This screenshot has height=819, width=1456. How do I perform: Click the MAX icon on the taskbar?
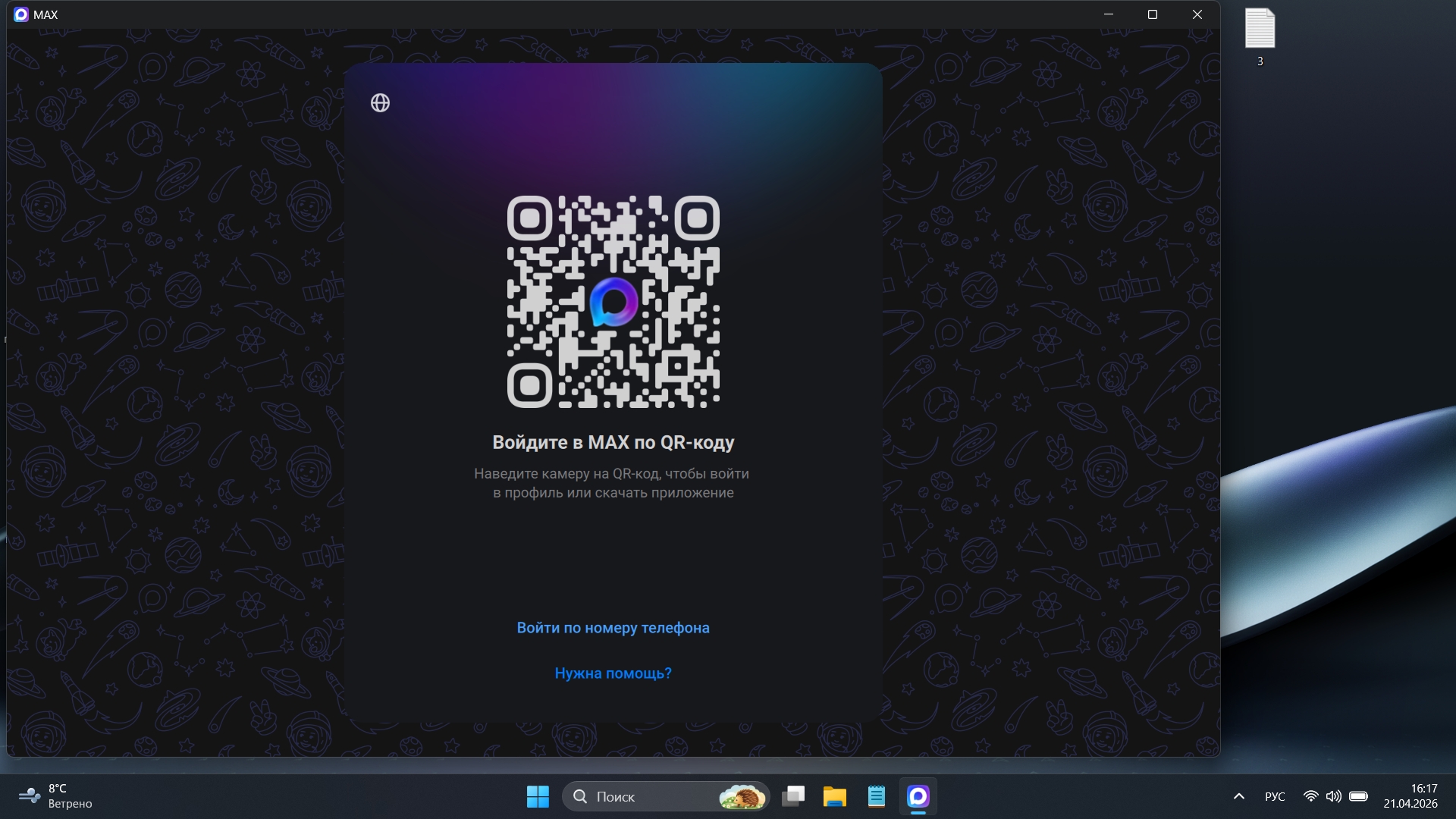click(918, 796)
